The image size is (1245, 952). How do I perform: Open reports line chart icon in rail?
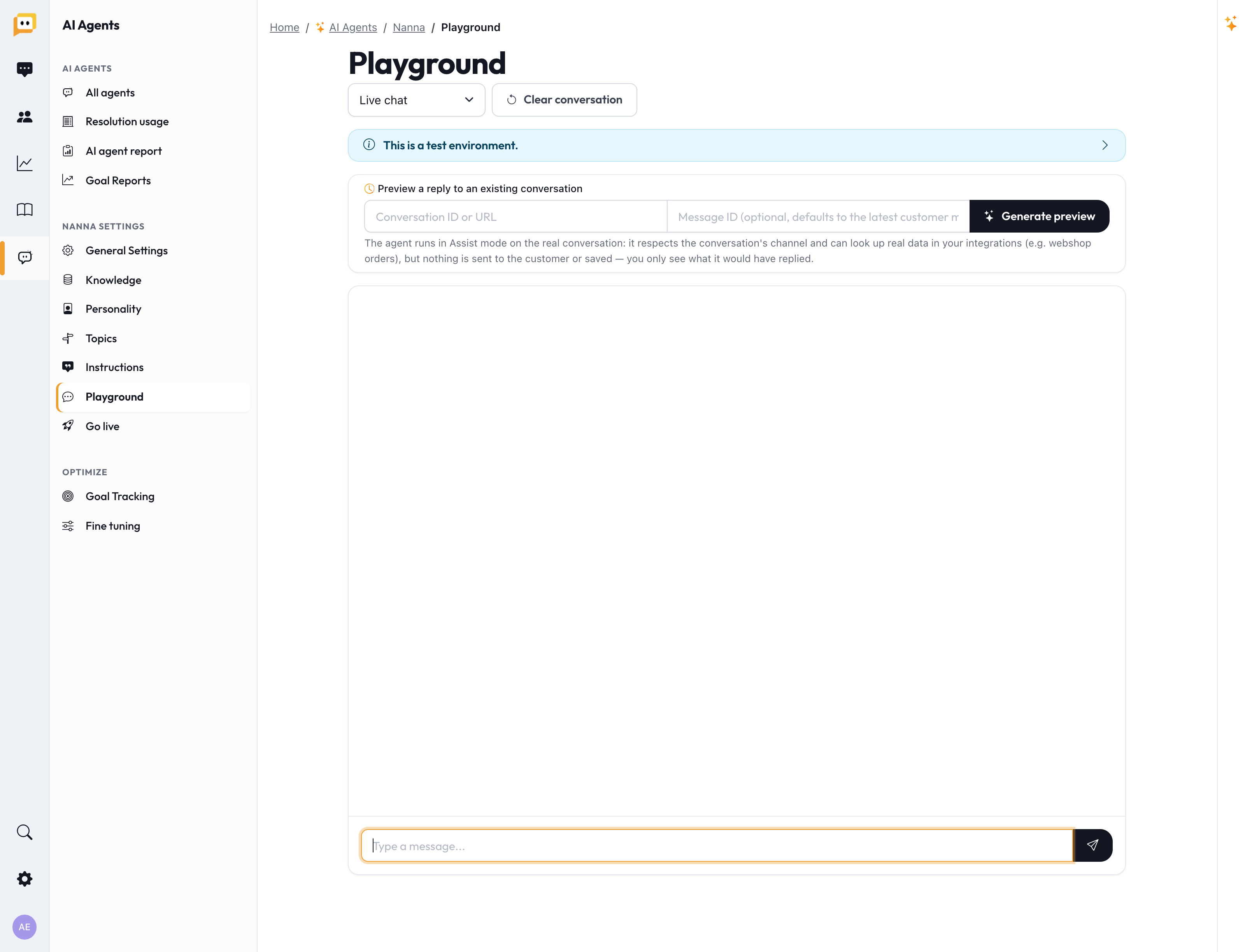[25, 163]
